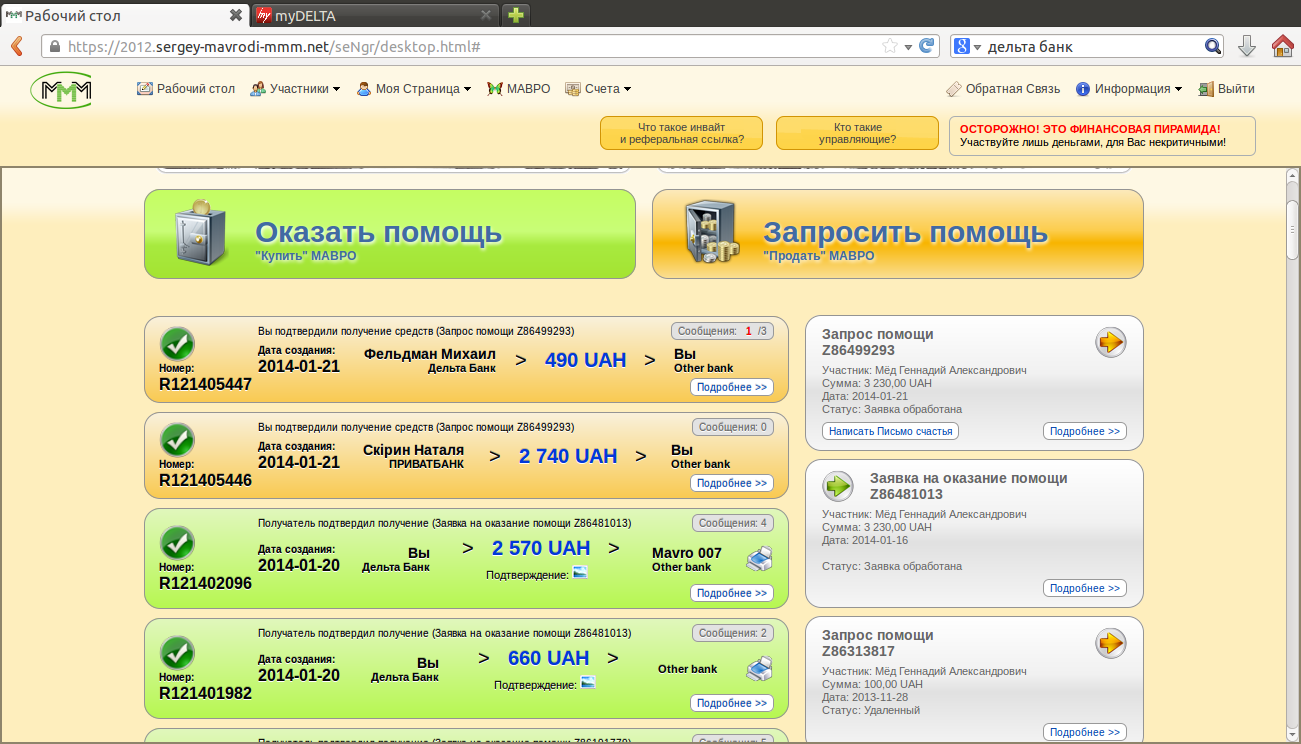
Task: Open Подробнее for order R121405446
Action: coord(732,483)
